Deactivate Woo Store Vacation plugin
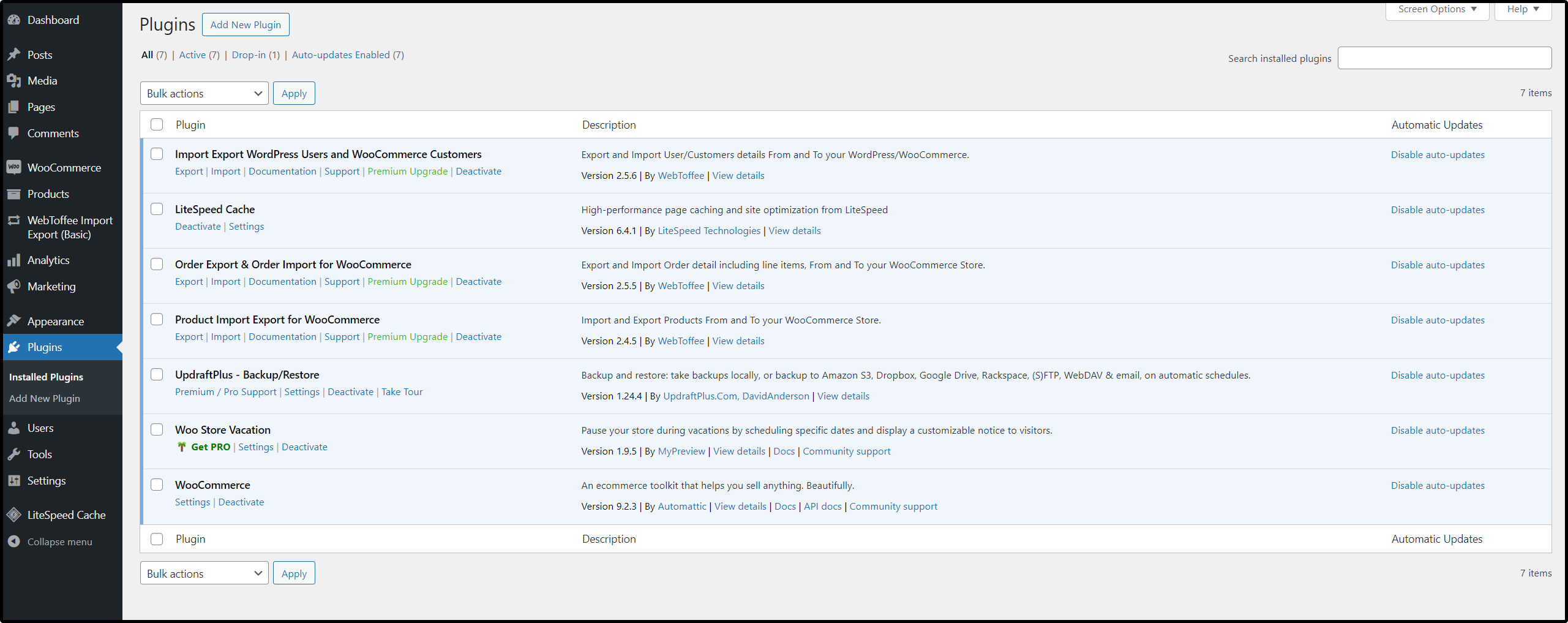The width and height of the screenshot is (1568, 623). 304,447
